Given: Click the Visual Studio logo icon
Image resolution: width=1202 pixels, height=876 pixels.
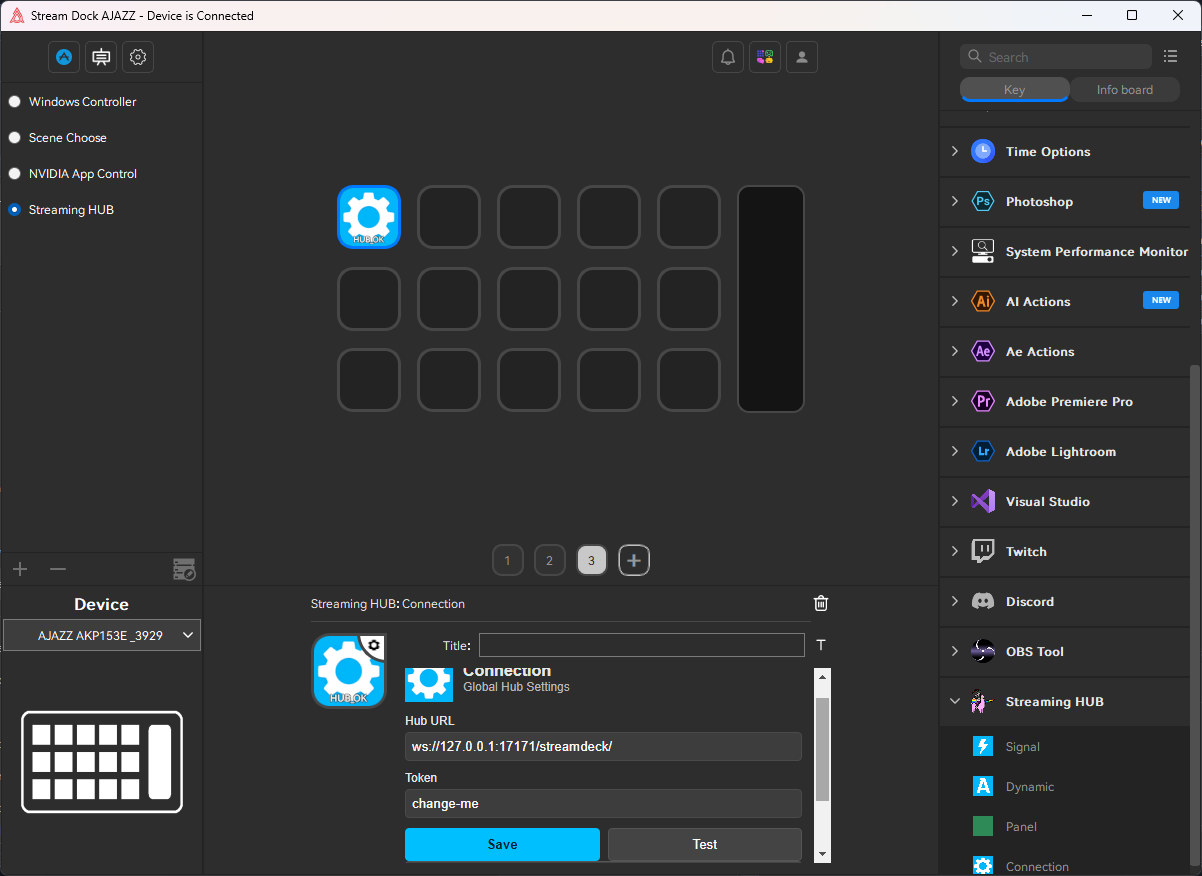Looking at the screenshot, I should point(983,501).
